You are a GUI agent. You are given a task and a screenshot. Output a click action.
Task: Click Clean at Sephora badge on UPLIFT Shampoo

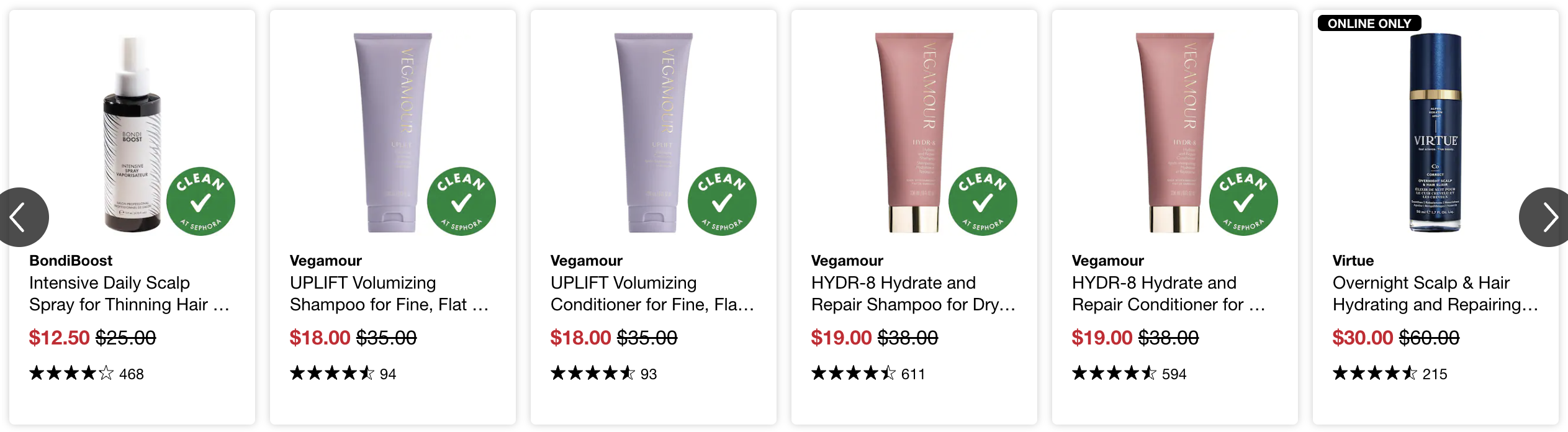[x=461, y=201]
